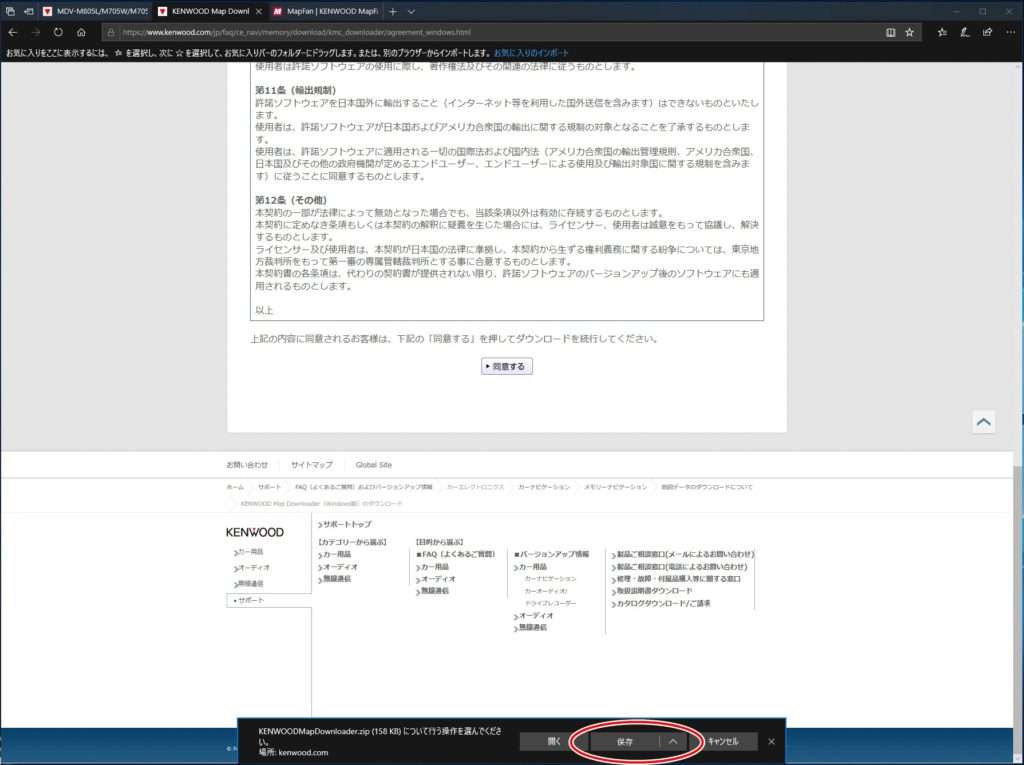Viewport: 1024px width, 765px height.
Task: Open カー用品 under the KENWOOD logo
Action: 248,552
